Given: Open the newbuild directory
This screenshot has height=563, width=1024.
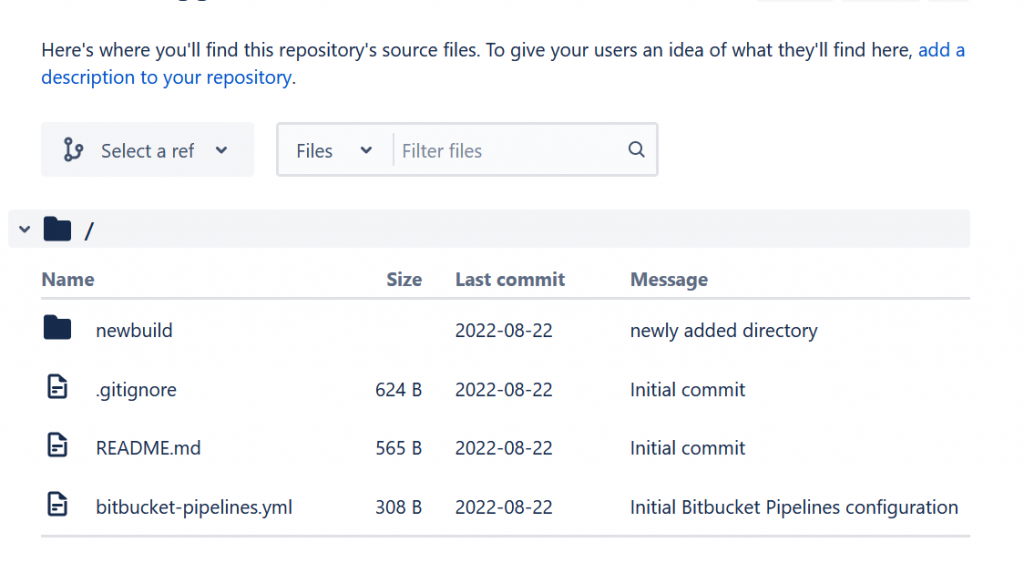Looking at the screenshot, I should tap(134, 330).
